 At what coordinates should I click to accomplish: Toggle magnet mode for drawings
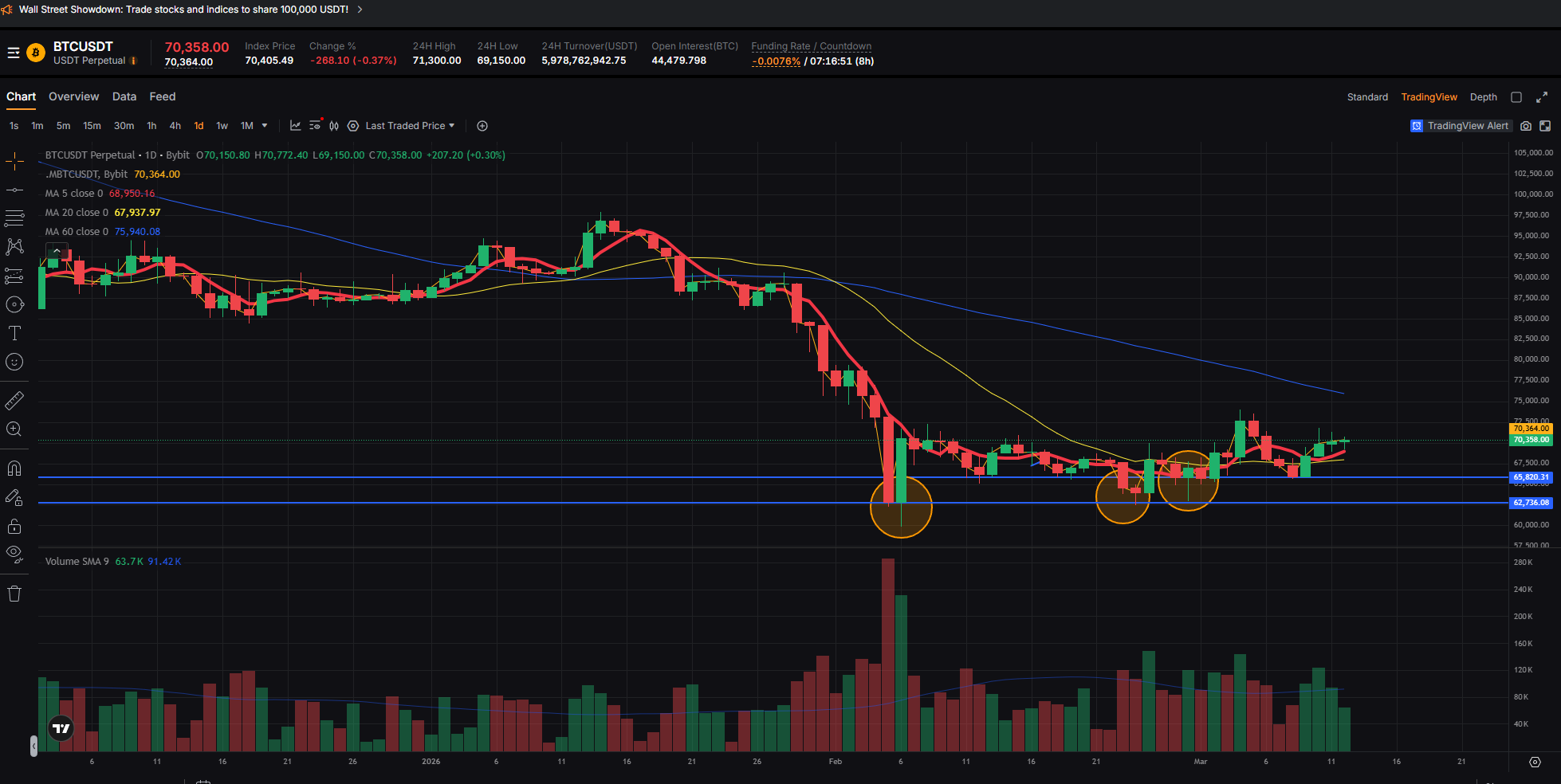(14, 468)
